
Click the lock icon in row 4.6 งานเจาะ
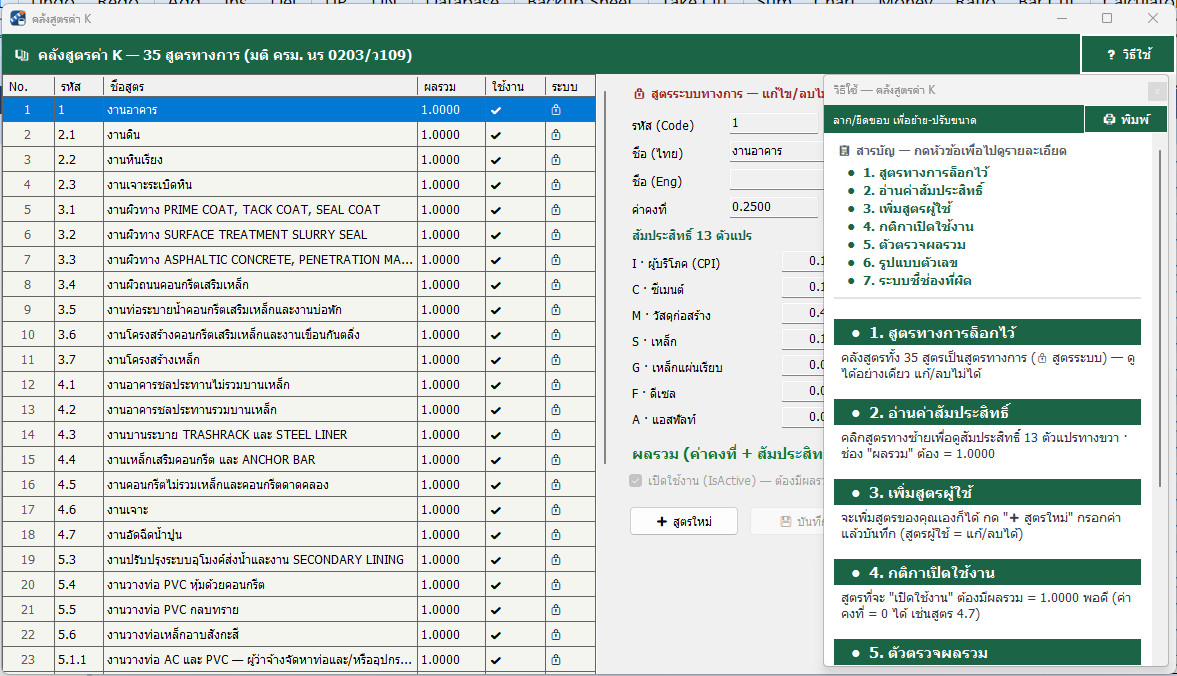556,509
